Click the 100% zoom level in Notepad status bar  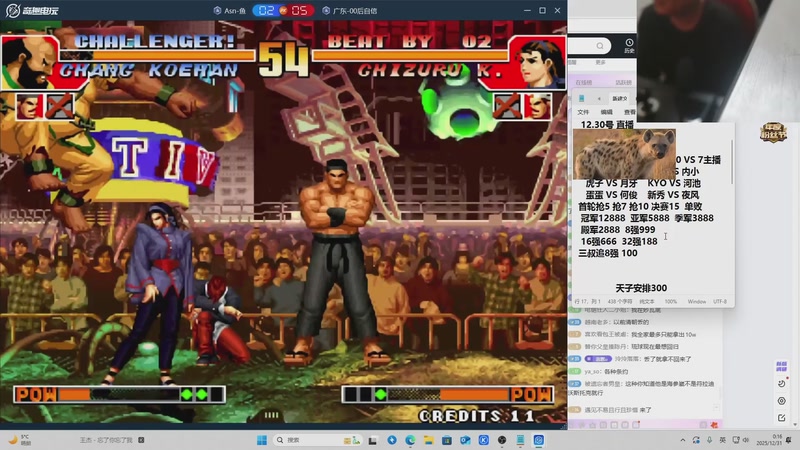(x=670, y=302)
